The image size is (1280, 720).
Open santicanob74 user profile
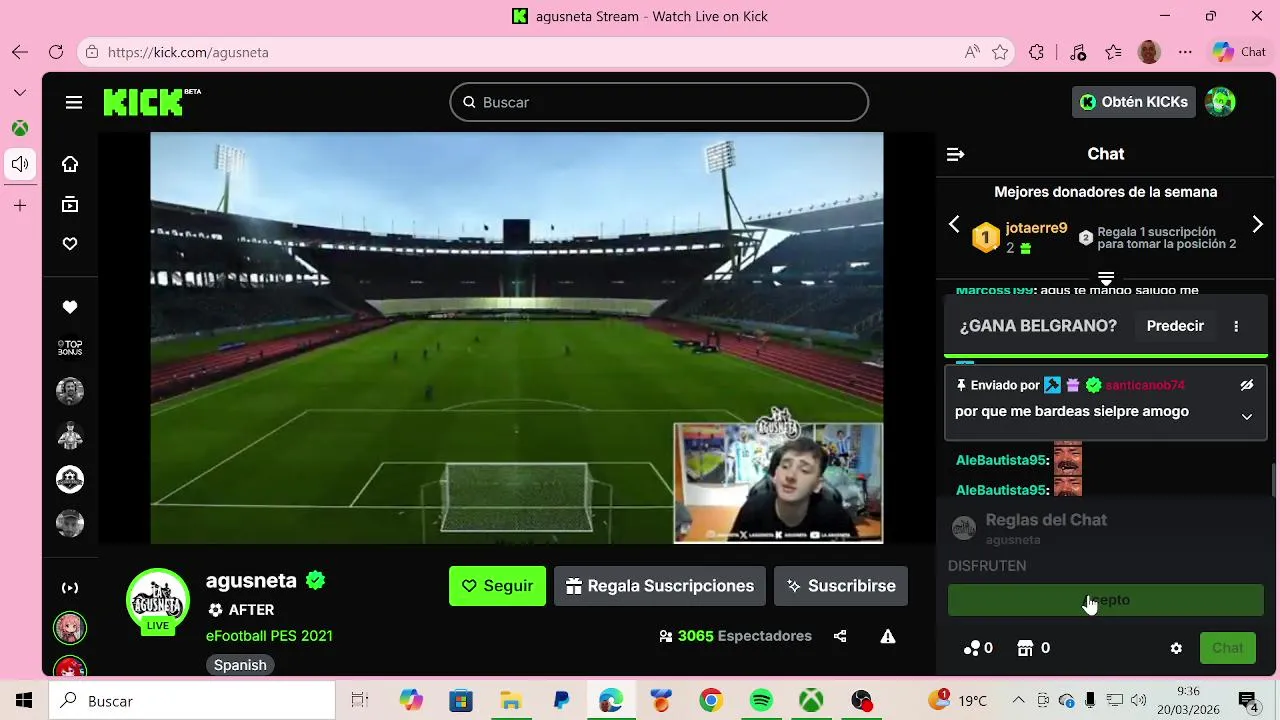[1145, 385]
